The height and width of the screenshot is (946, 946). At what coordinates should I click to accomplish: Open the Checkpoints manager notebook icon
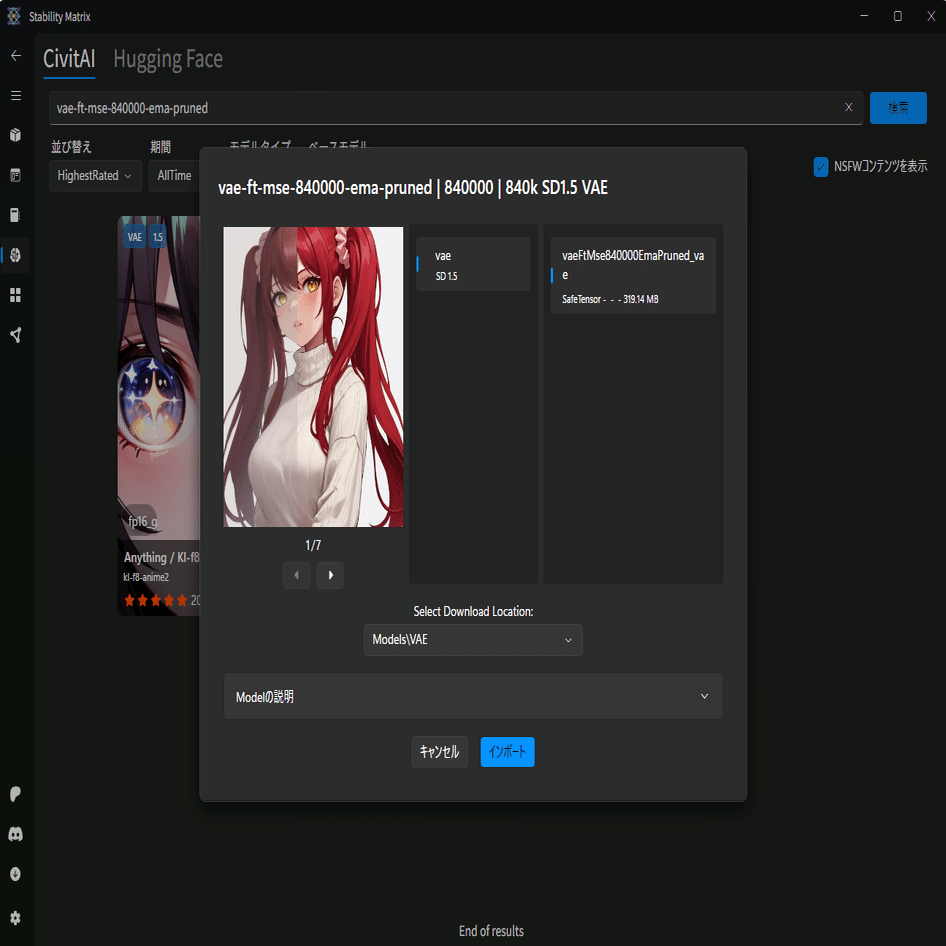[x=16, y=215]
